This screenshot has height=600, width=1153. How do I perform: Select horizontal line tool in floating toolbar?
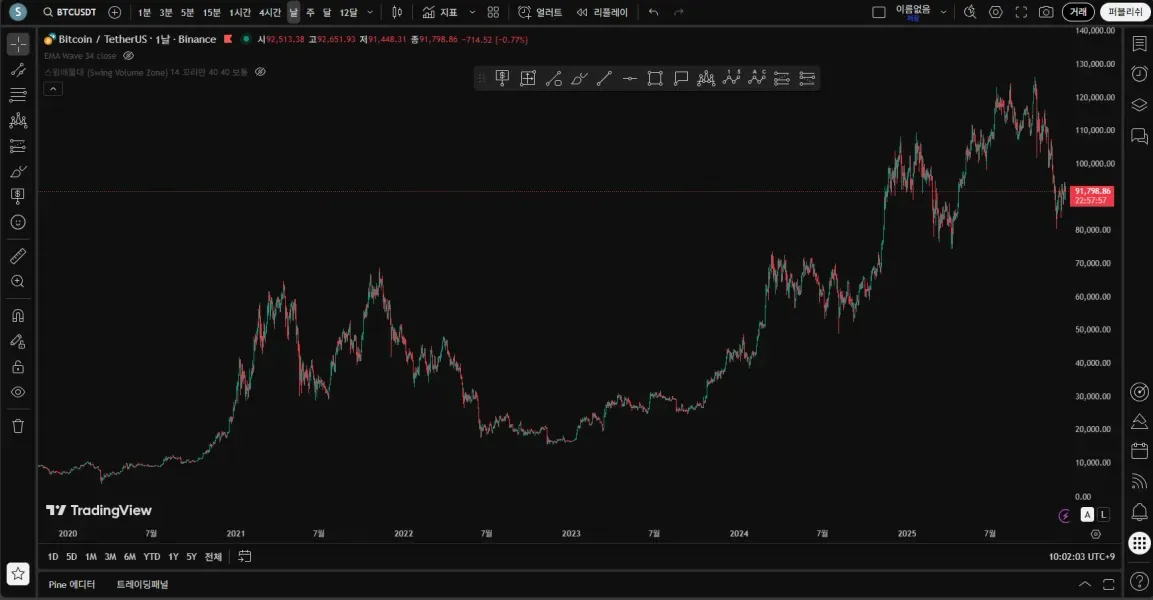pos(629,78)
